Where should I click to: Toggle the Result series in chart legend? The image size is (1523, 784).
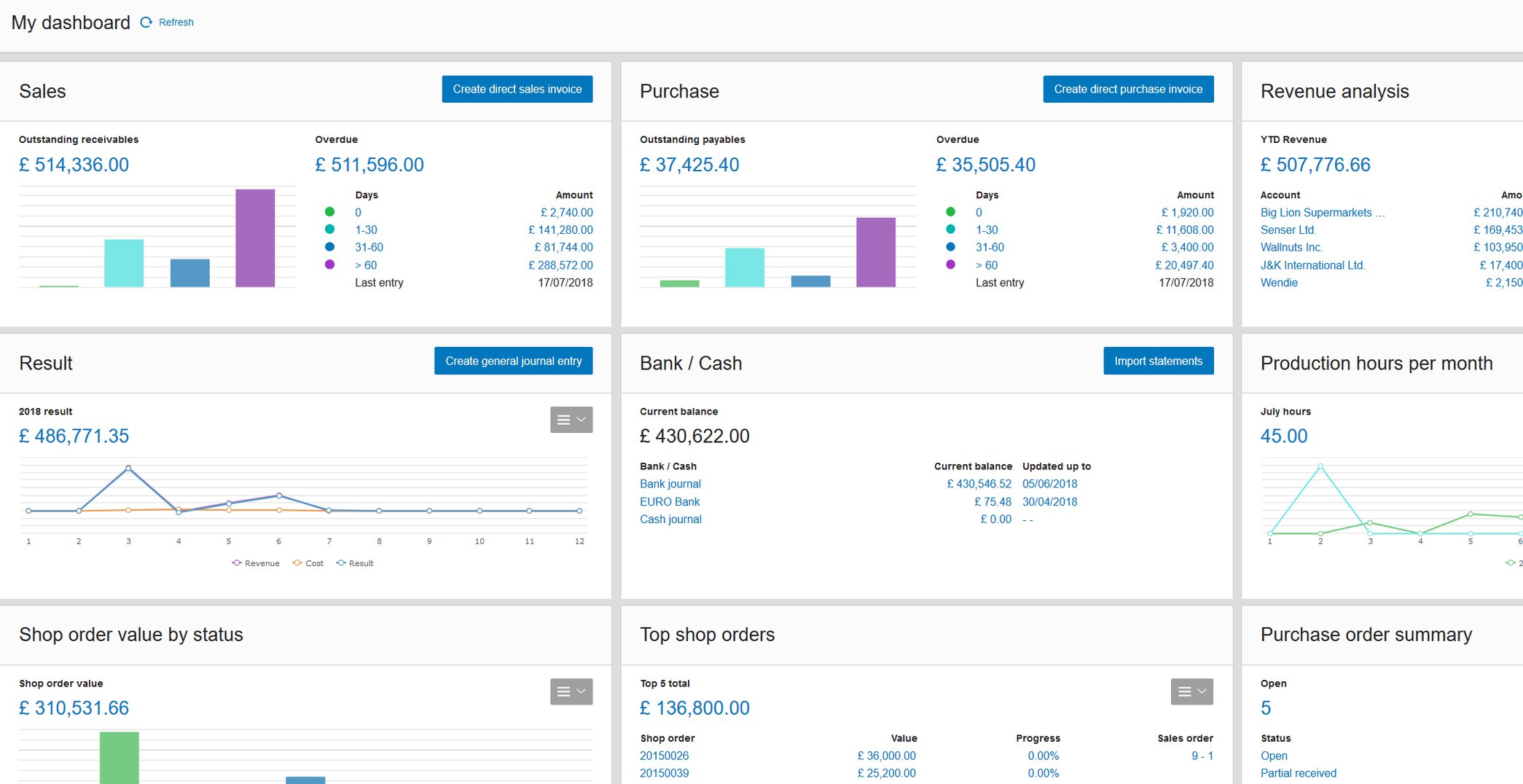click(355, 563)
